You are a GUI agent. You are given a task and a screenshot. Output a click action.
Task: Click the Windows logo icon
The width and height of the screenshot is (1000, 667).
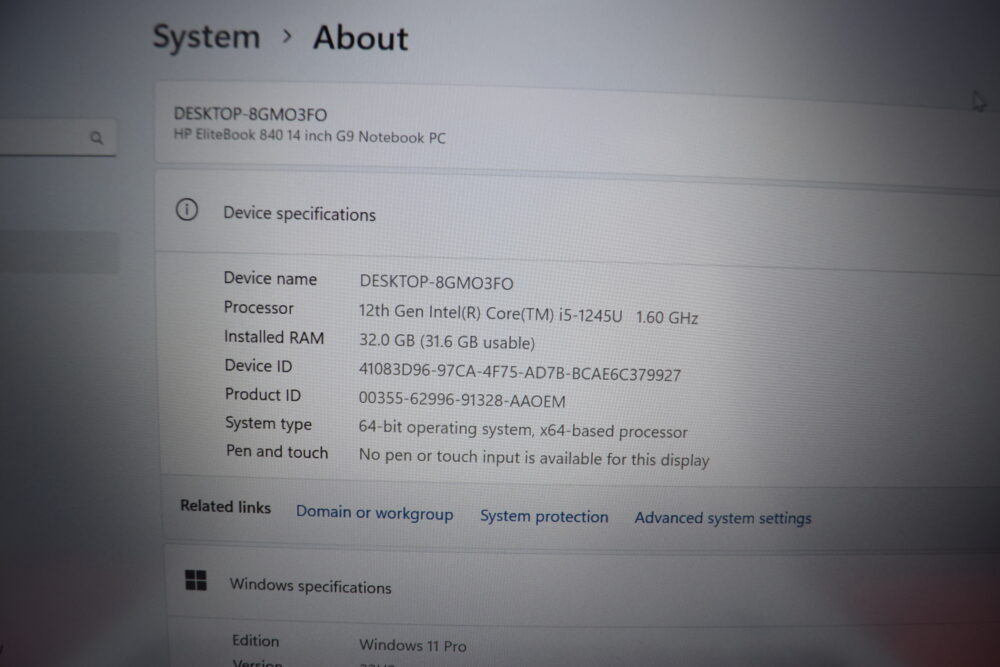pos(196,580)
